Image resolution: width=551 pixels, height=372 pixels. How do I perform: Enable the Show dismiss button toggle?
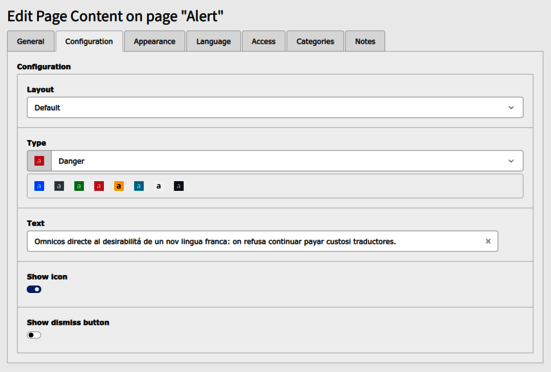coord(34,335)
